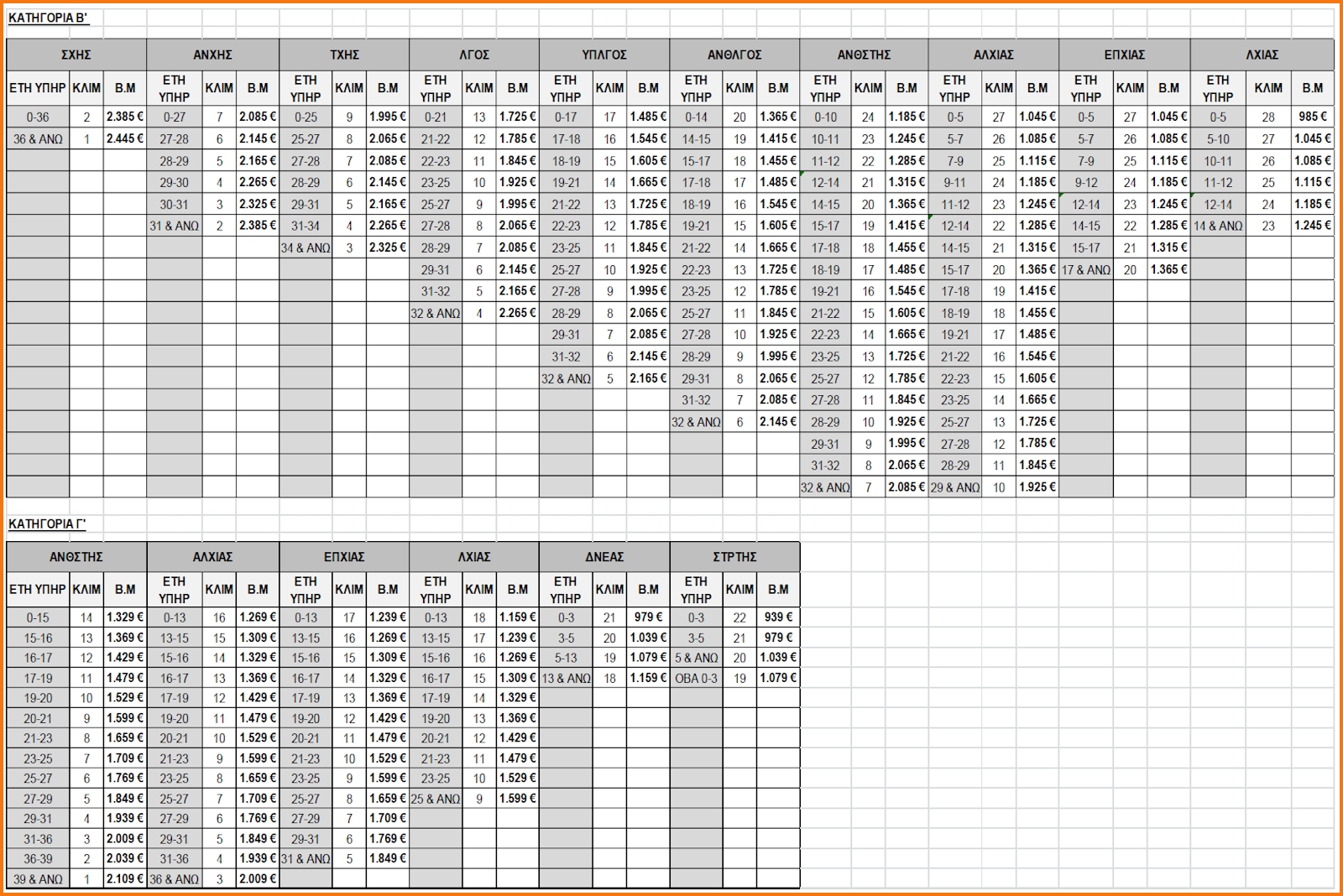Click the ΔΝΕΑΣ rank header
Screen dimensions: 1343x896
click(x=604, y=557)
